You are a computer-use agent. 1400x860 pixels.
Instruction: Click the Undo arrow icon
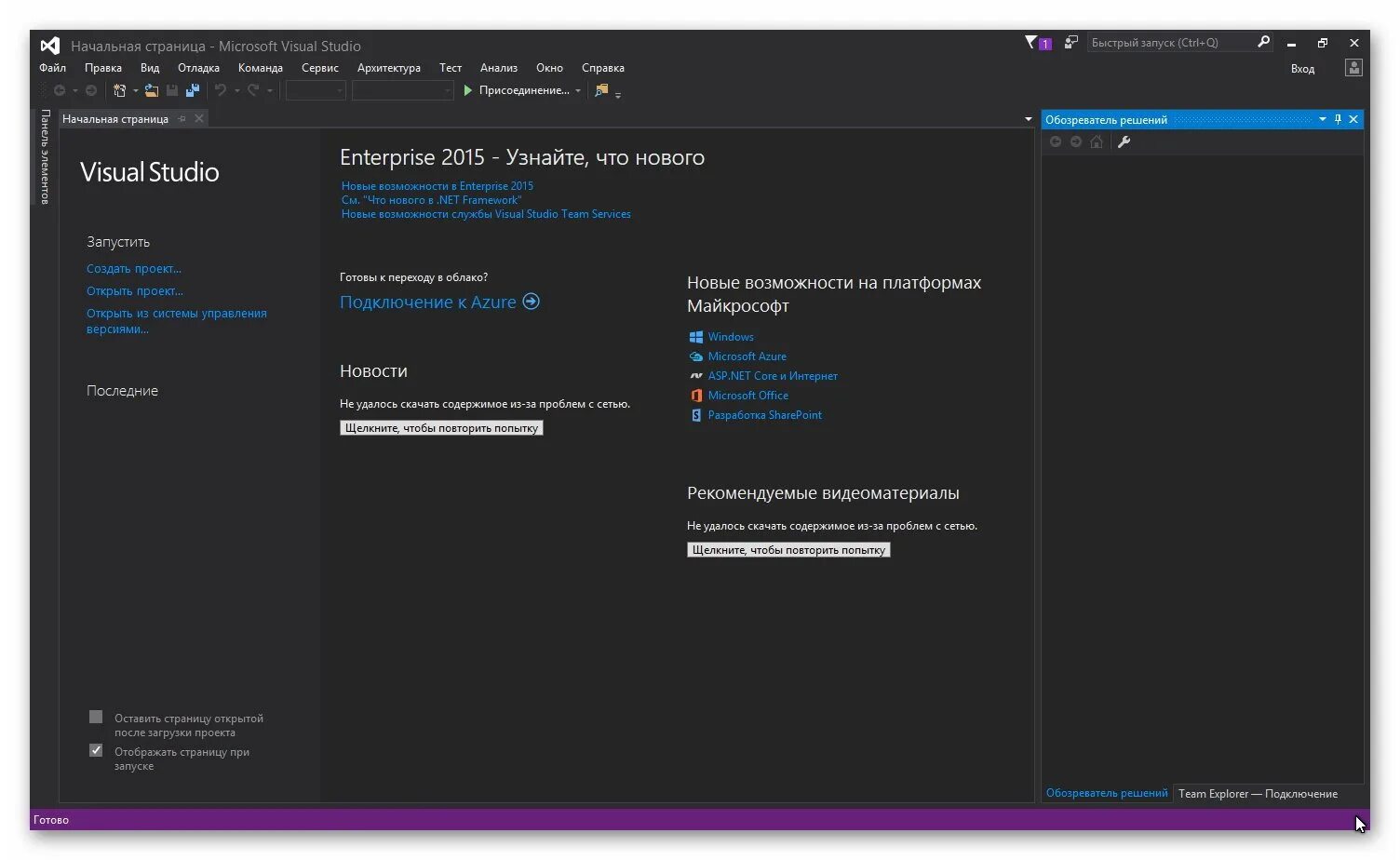coord(221,90)
